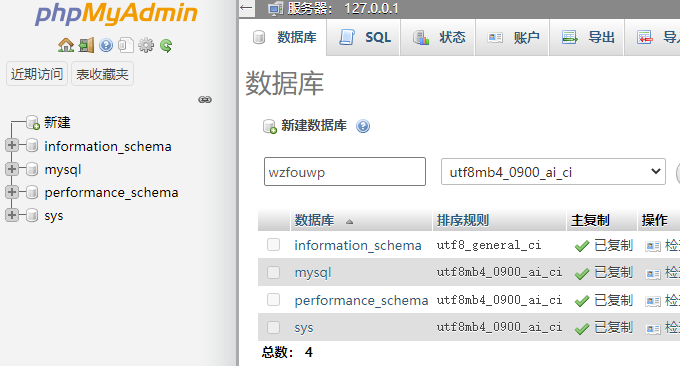Image resolution: width=680 pixels, height=366 pixels.
Task: Click server icon in the breadcrumb
Action: tap(275, 8)
